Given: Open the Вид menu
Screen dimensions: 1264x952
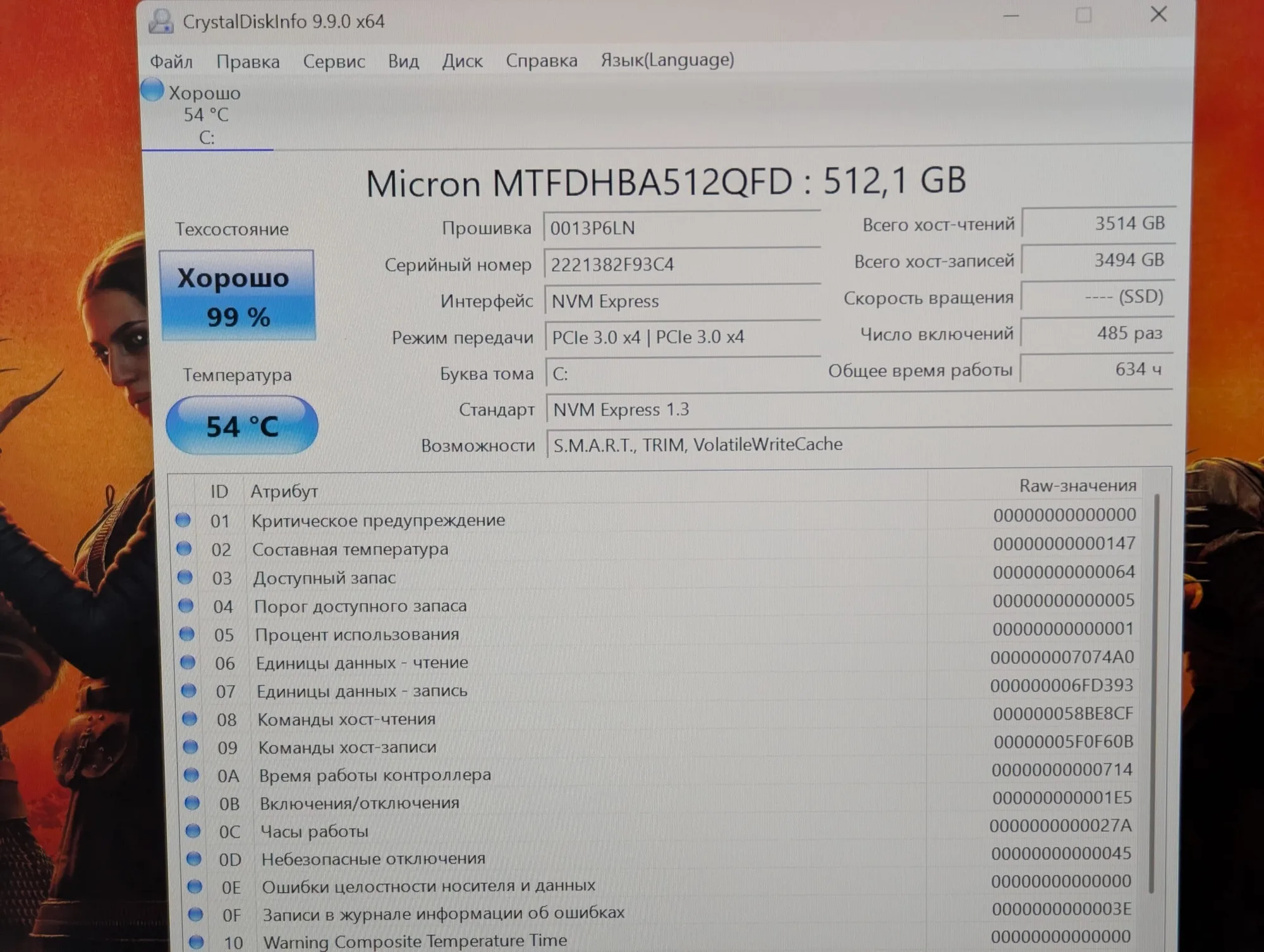Looking at the screenshot, I should pos(403,61).
